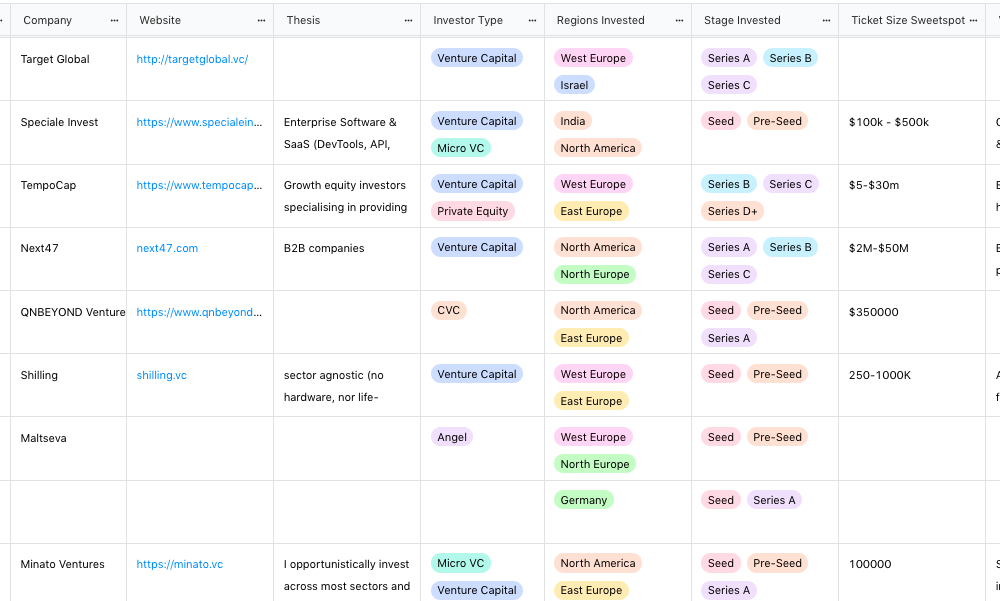Click the "Growth equity investors" thesis cell

[345, 197]
